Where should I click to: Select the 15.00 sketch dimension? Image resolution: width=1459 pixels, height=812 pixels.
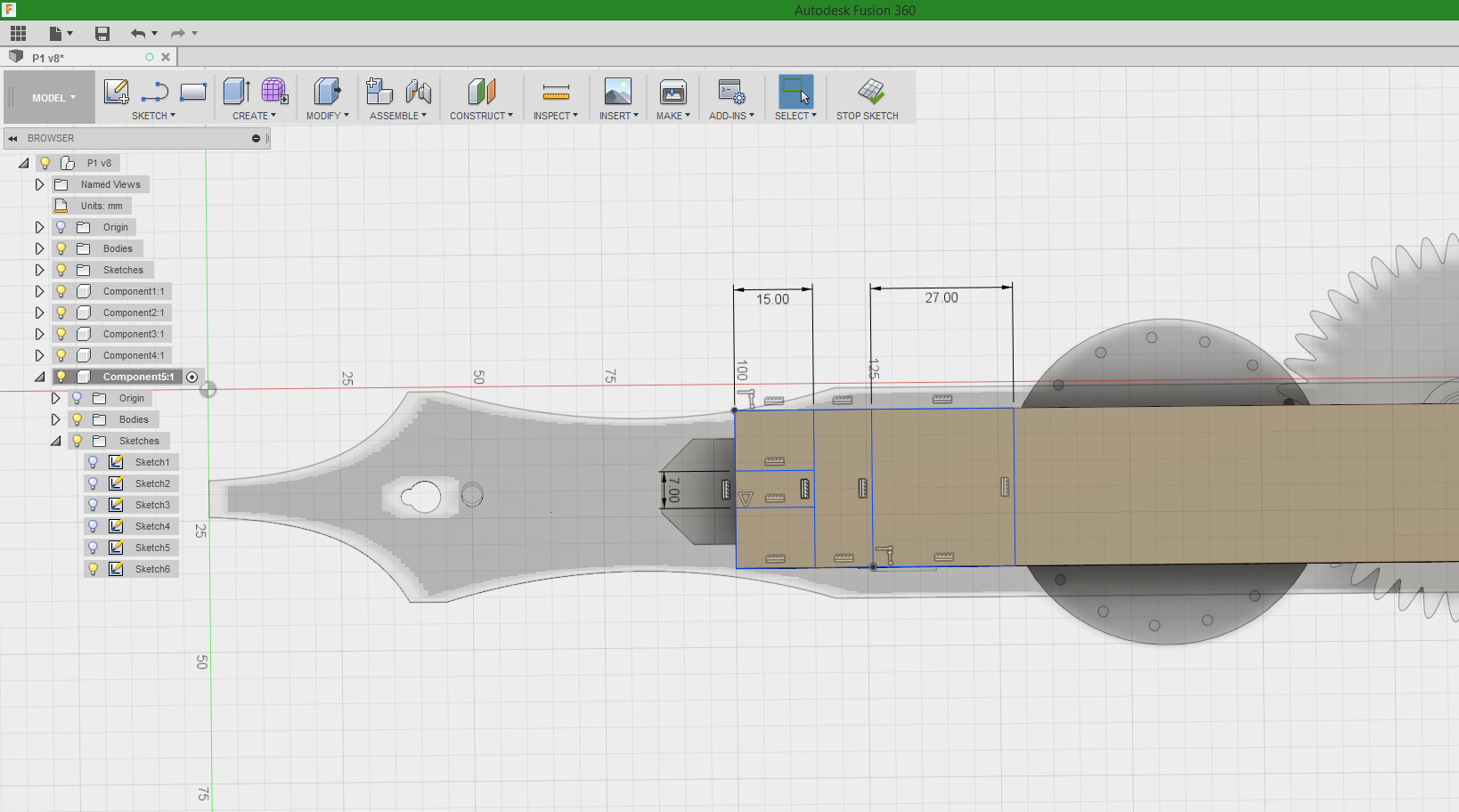point(772,300)
